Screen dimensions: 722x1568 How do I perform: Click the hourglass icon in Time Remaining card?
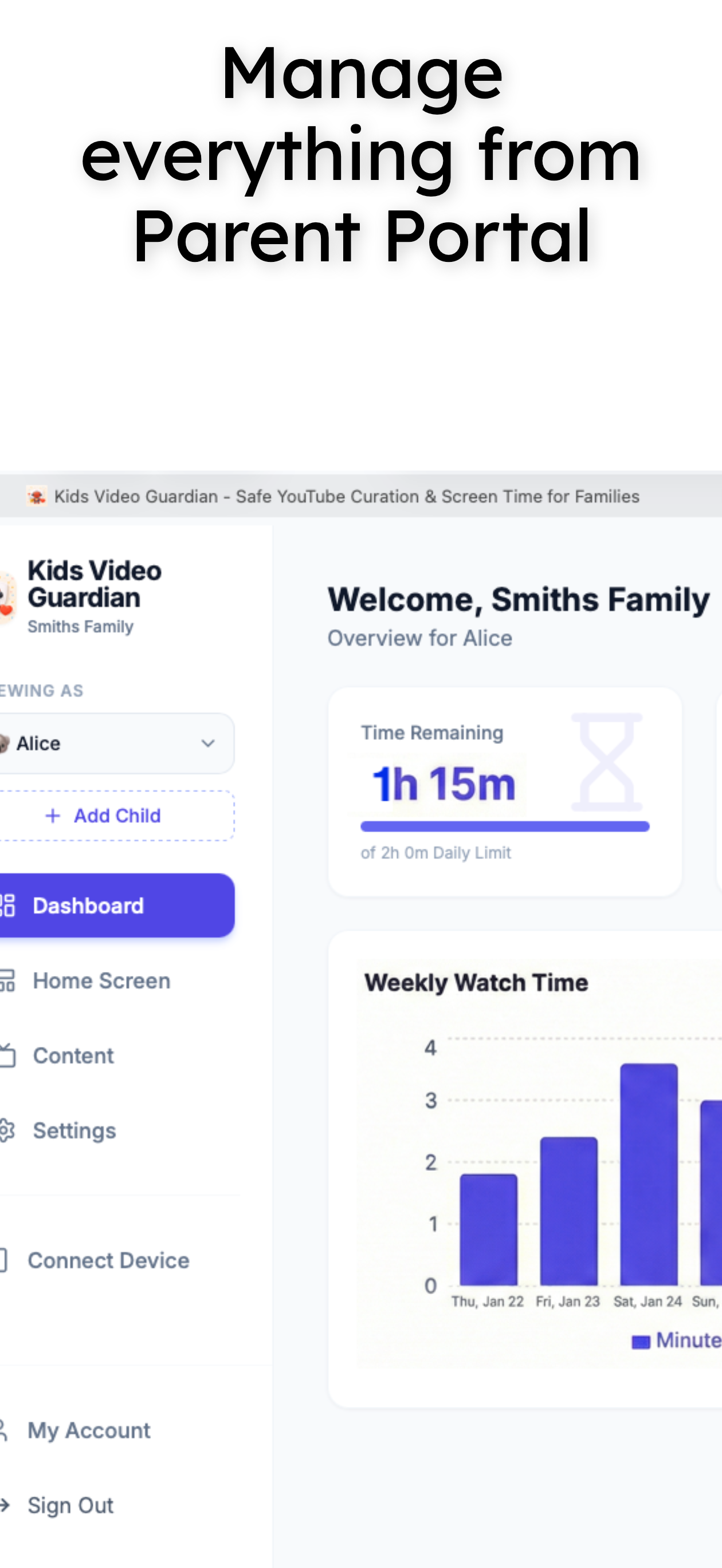coord(607,762)
